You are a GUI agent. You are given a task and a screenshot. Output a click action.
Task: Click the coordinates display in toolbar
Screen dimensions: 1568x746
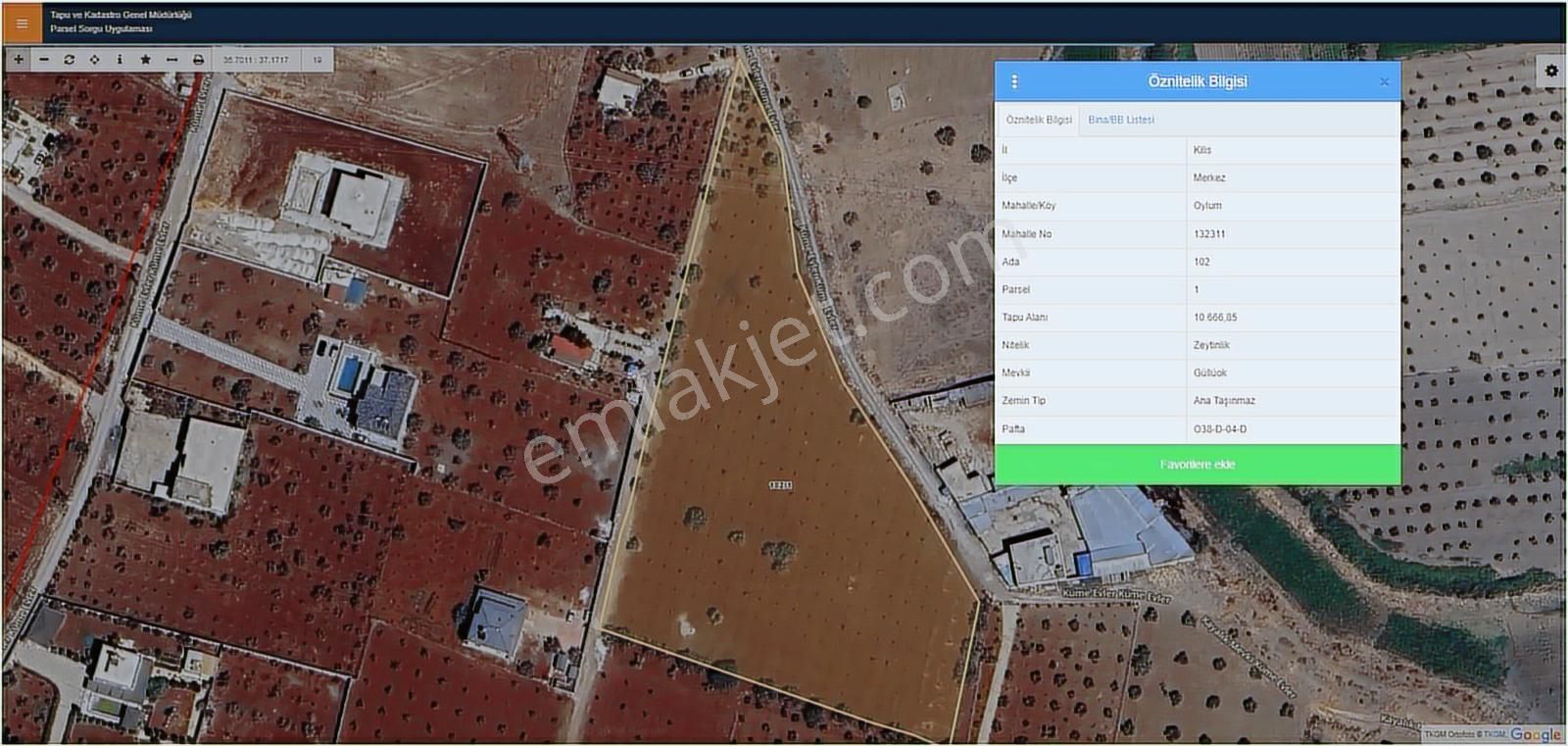coord(256,60)
